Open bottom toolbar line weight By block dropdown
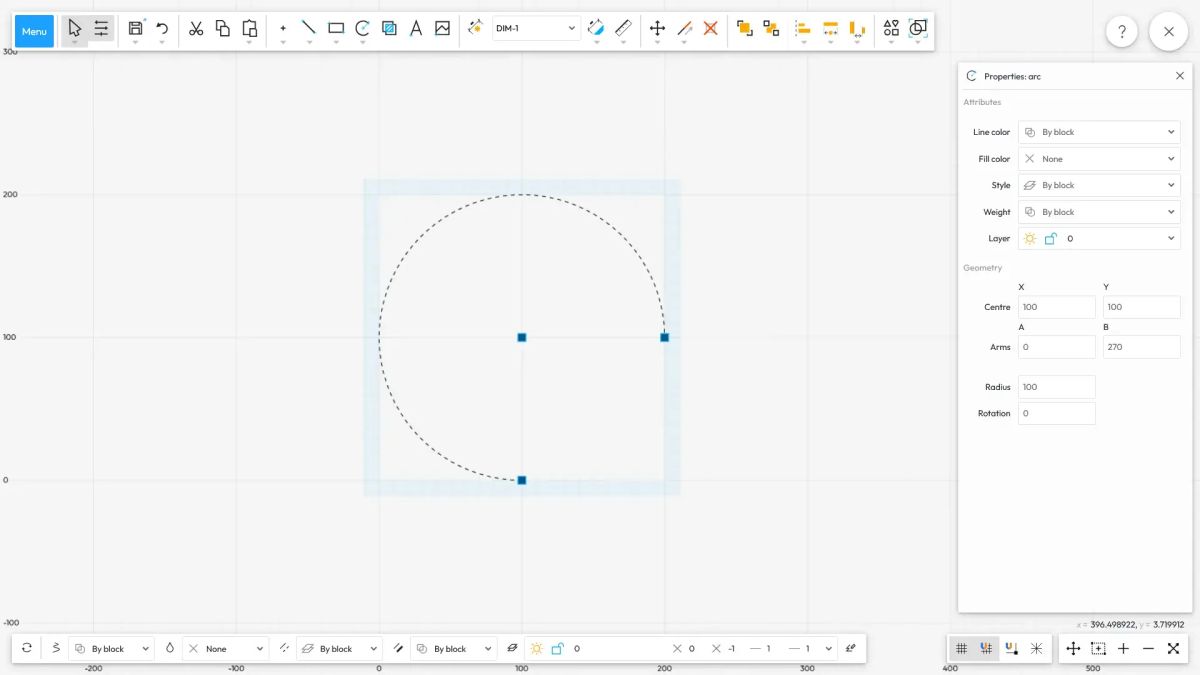Image resolution: width=1200 pixels, height=675 pixels. click(453, 648)
